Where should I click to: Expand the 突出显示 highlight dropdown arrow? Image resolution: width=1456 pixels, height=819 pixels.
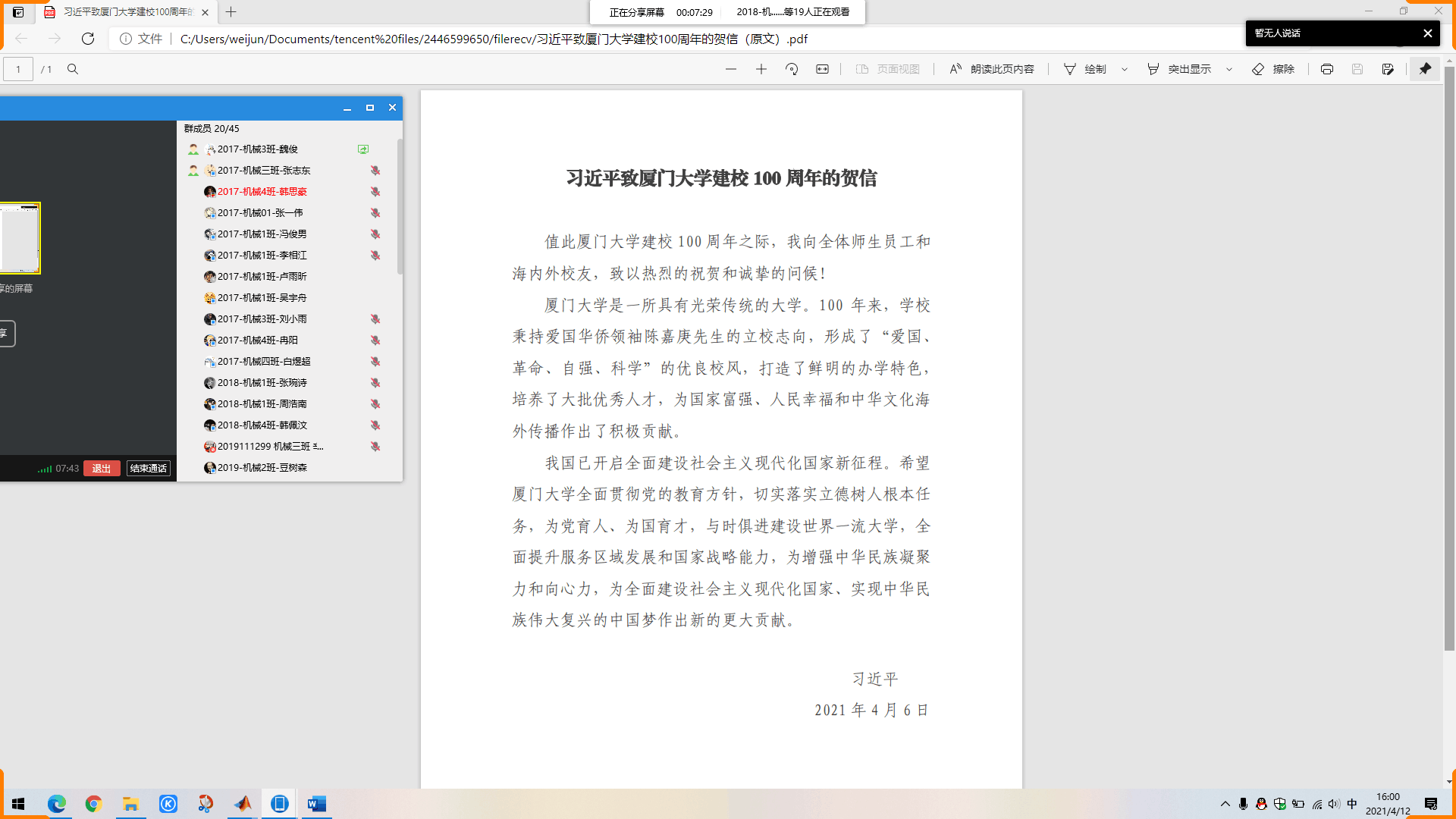click(x=1229, y=69)
